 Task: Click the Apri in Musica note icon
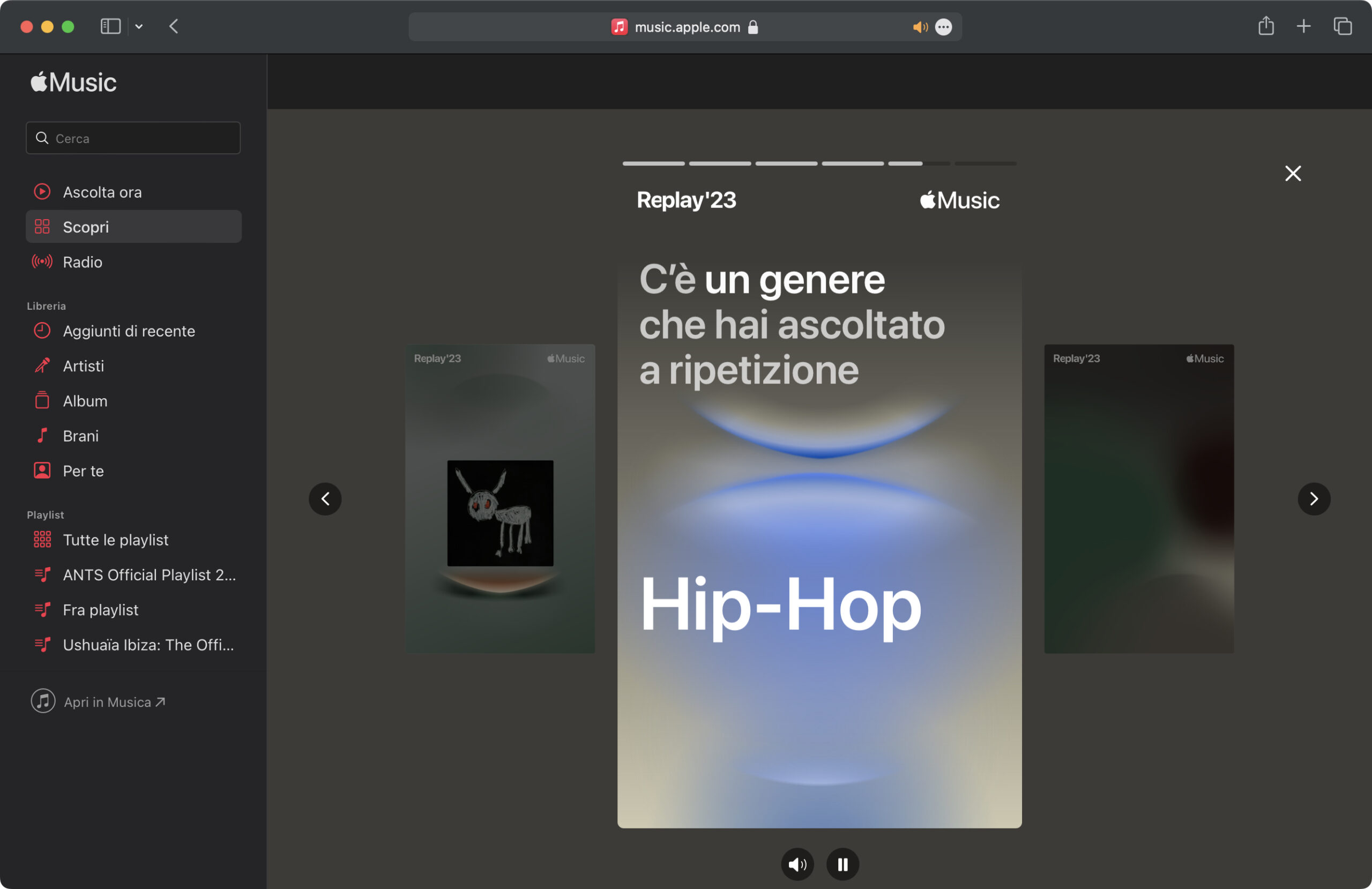click(43, 701)
